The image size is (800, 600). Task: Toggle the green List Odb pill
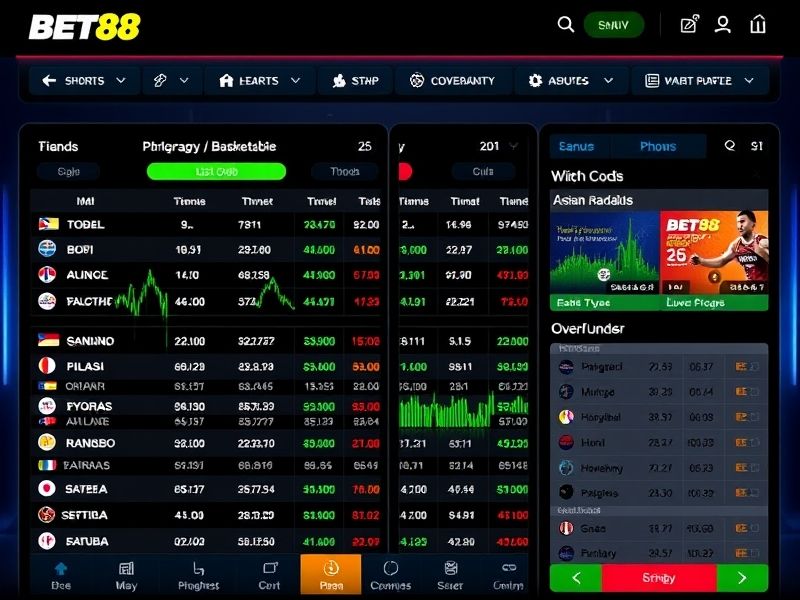pyautogui.click(x=216, y=171)
